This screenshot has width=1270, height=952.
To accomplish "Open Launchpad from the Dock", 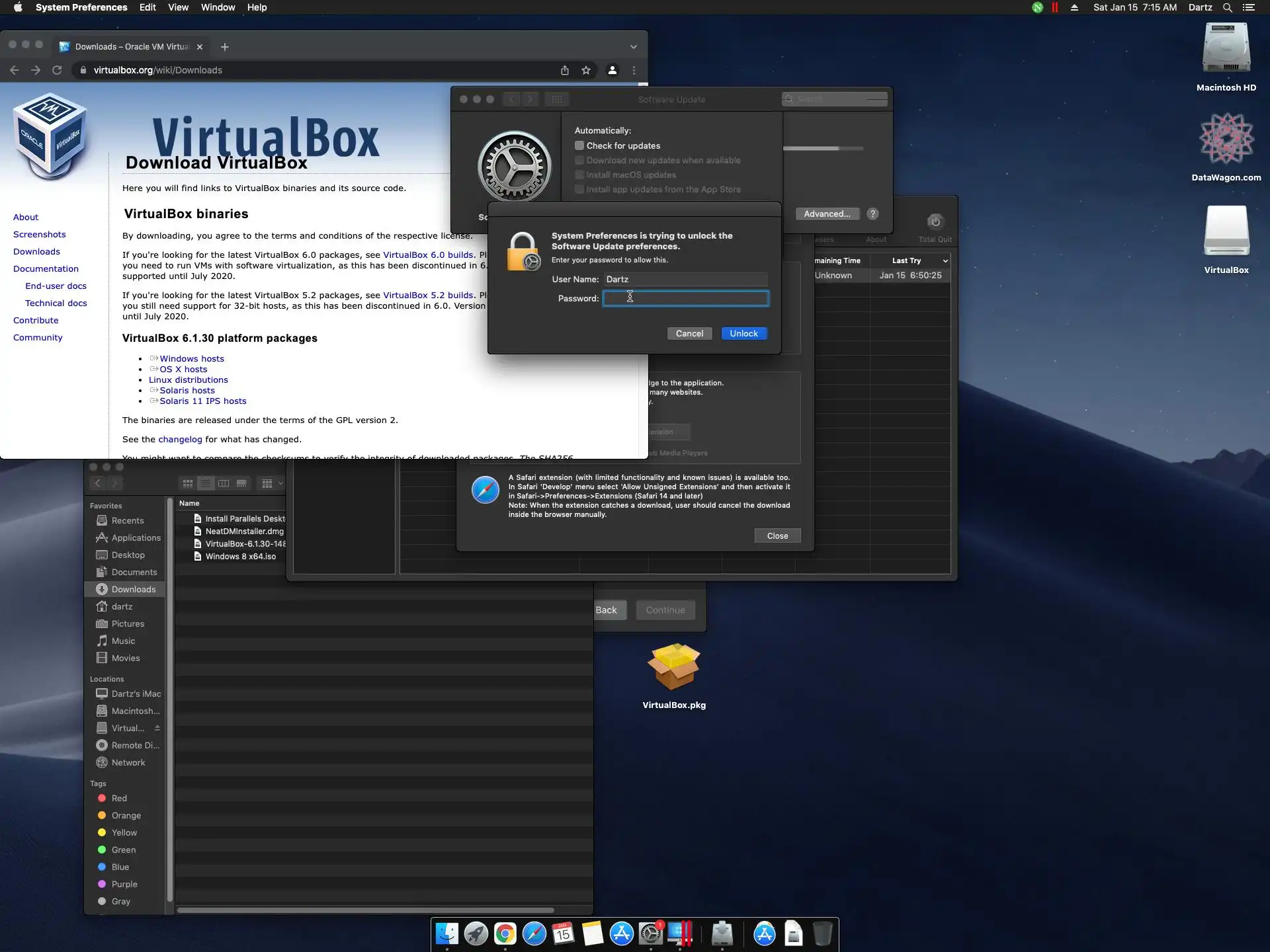I will pos(476,933).
